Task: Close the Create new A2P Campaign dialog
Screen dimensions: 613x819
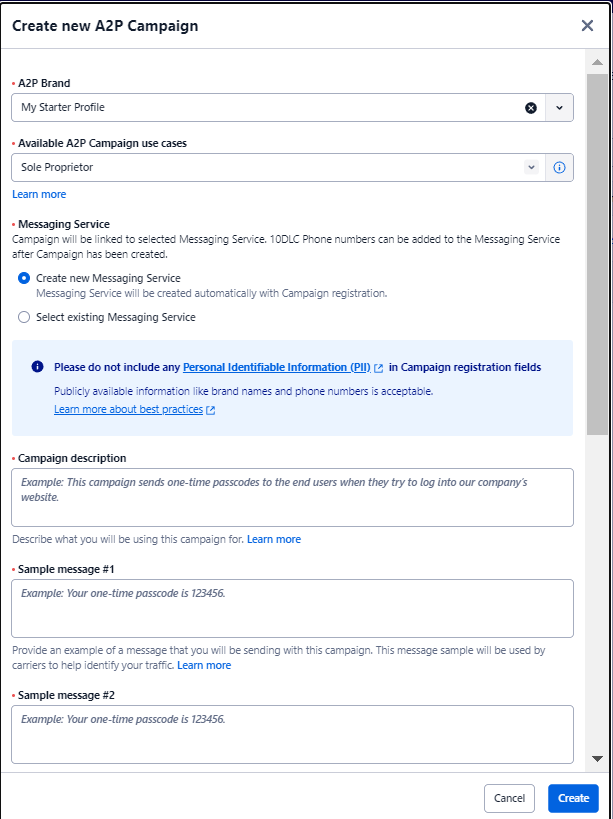Action: tap(587, 25)
